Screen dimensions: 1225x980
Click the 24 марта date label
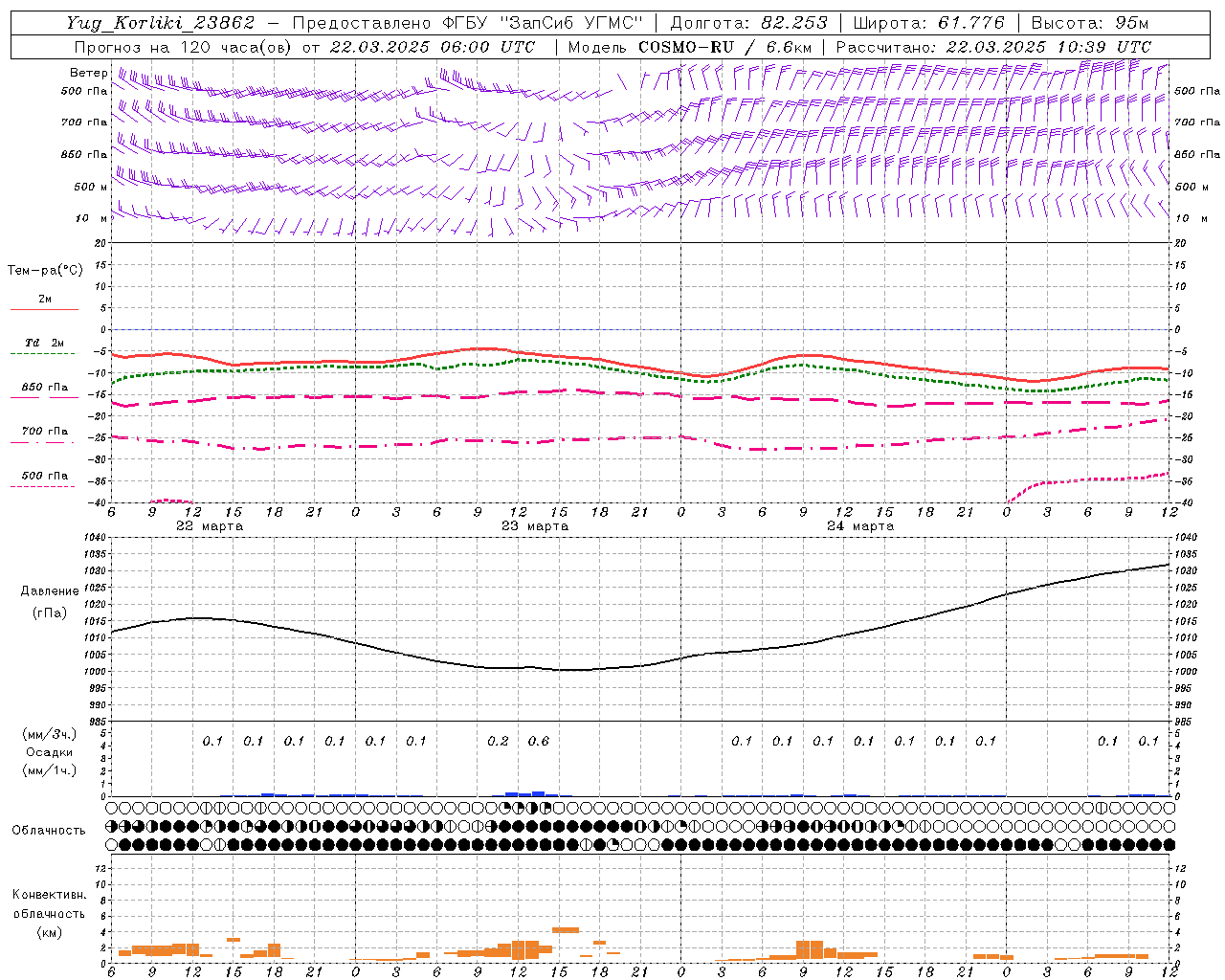coord(860,526)
